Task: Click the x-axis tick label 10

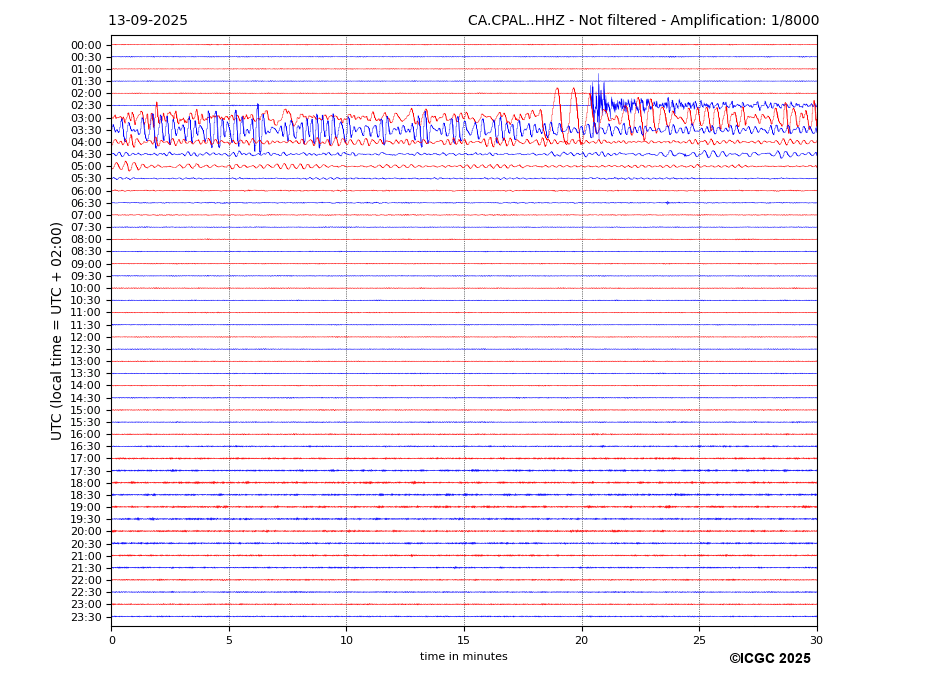Action: pyautogui.click(x=346, y=640)
